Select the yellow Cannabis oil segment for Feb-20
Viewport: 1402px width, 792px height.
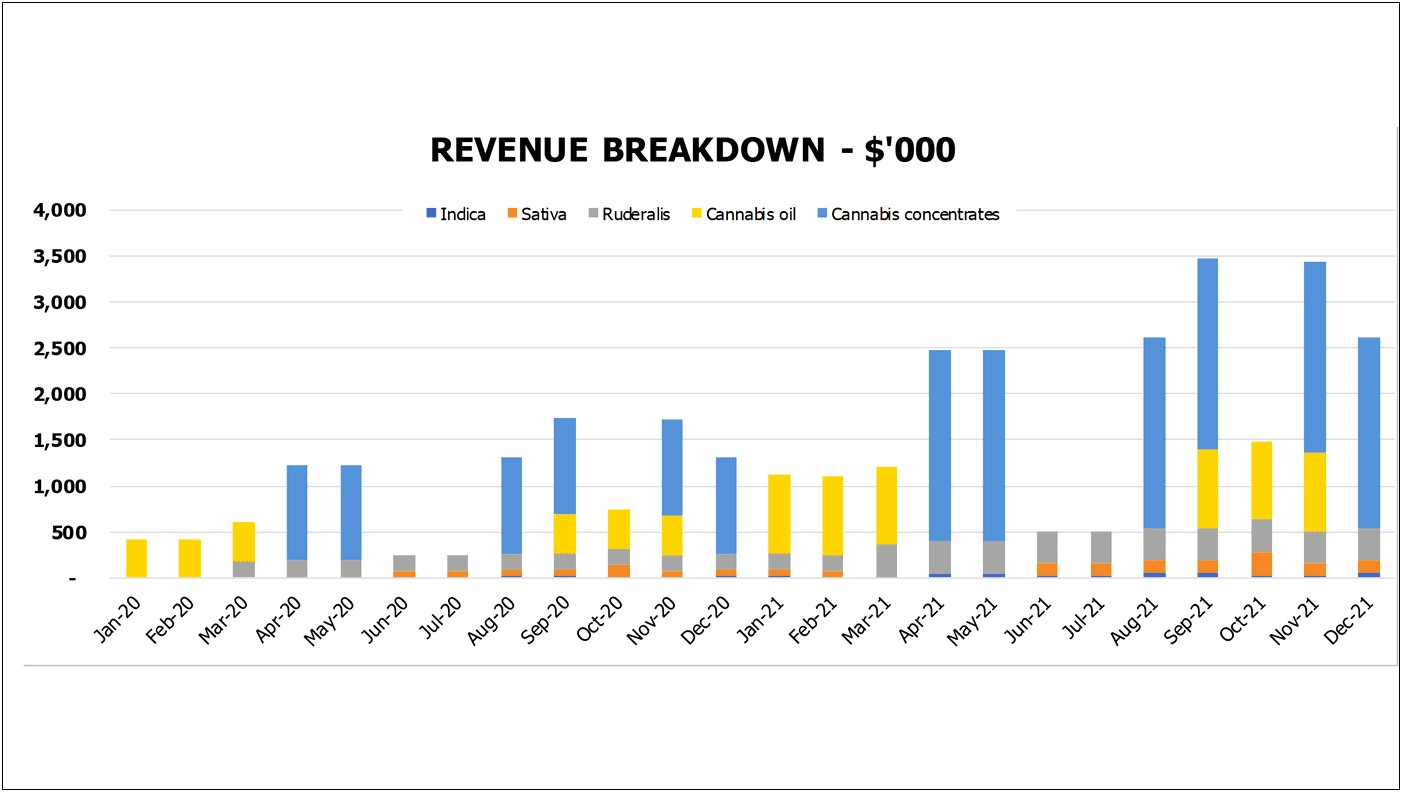(190, 558)
